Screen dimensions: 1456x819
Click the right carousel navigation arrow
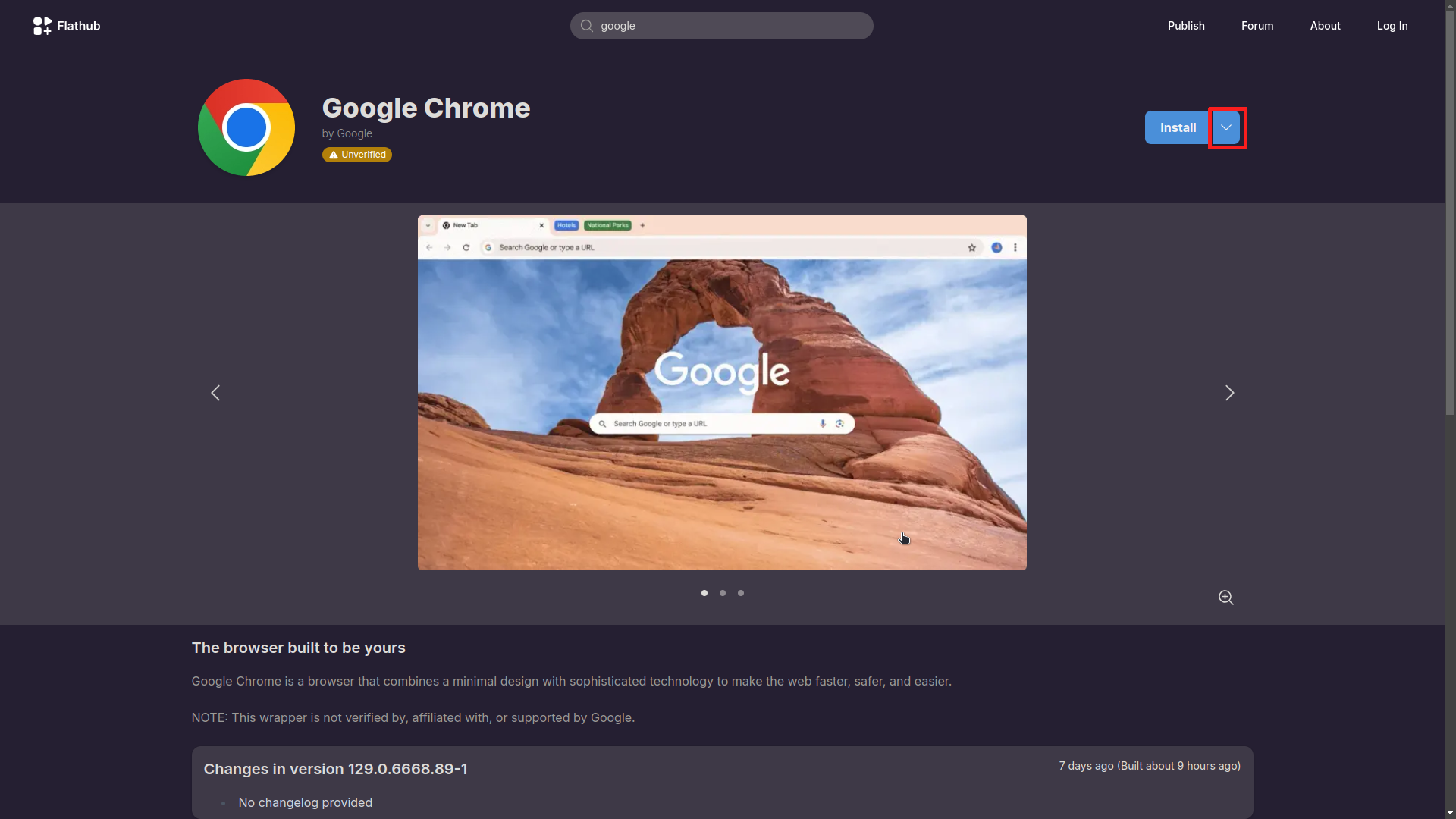(1229, 392)
